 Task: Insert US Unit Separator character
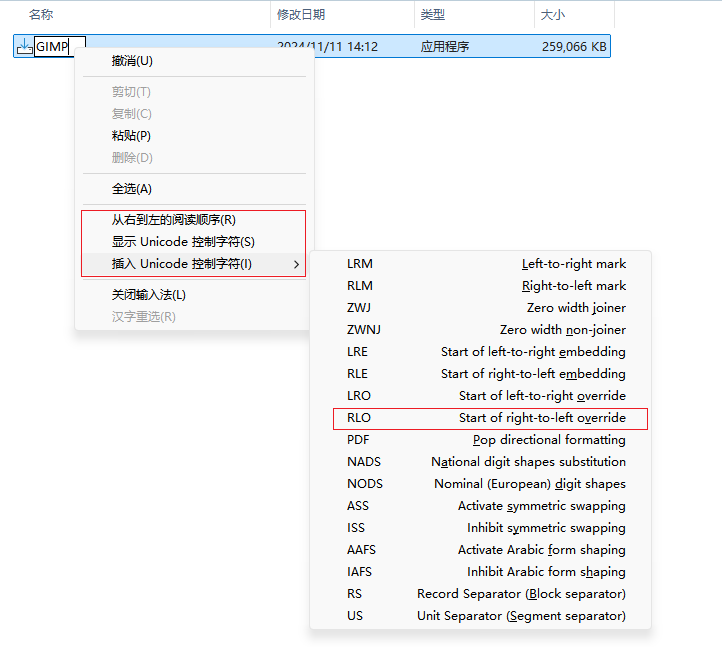tap(486, 616)
